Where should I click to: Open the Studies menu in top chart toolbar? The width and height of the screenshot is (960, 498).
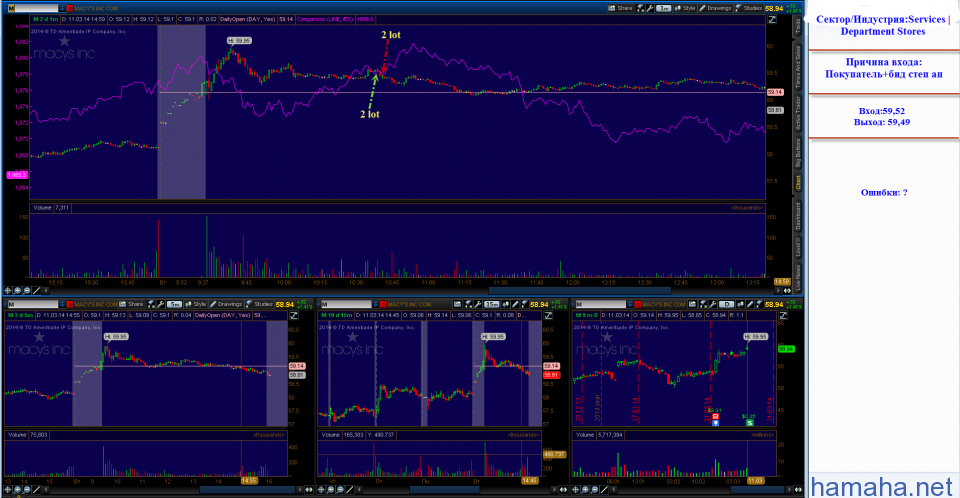click(749, 9)
